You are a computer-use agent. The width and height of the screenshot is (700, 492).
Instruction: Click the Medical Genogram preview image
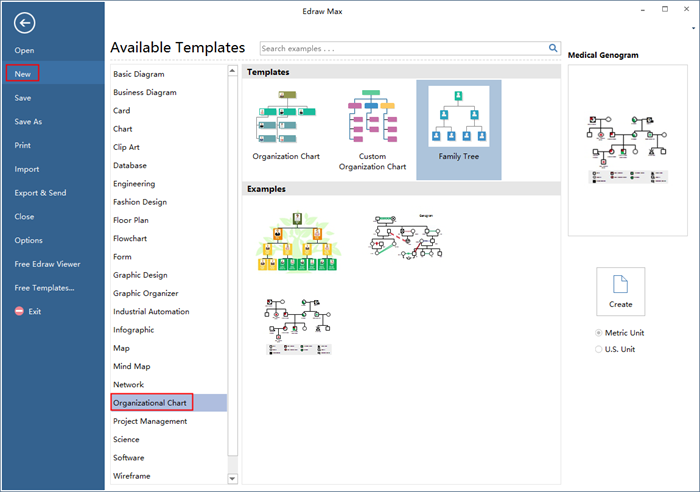tap(627, 150)
